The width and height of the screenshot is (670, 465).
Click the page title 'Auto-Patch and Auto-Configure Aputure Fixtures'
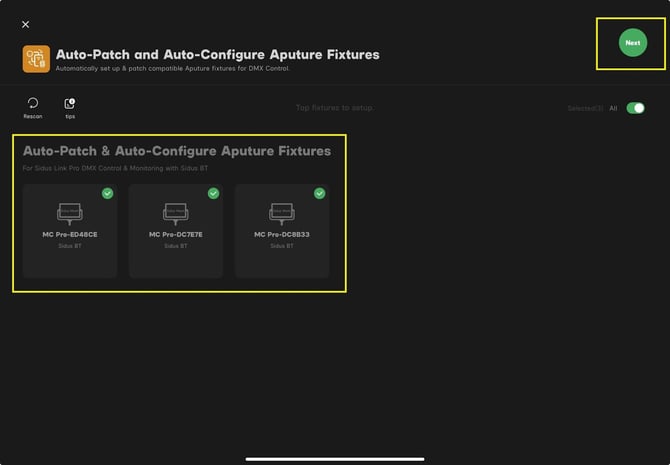(x=217, y=54)
